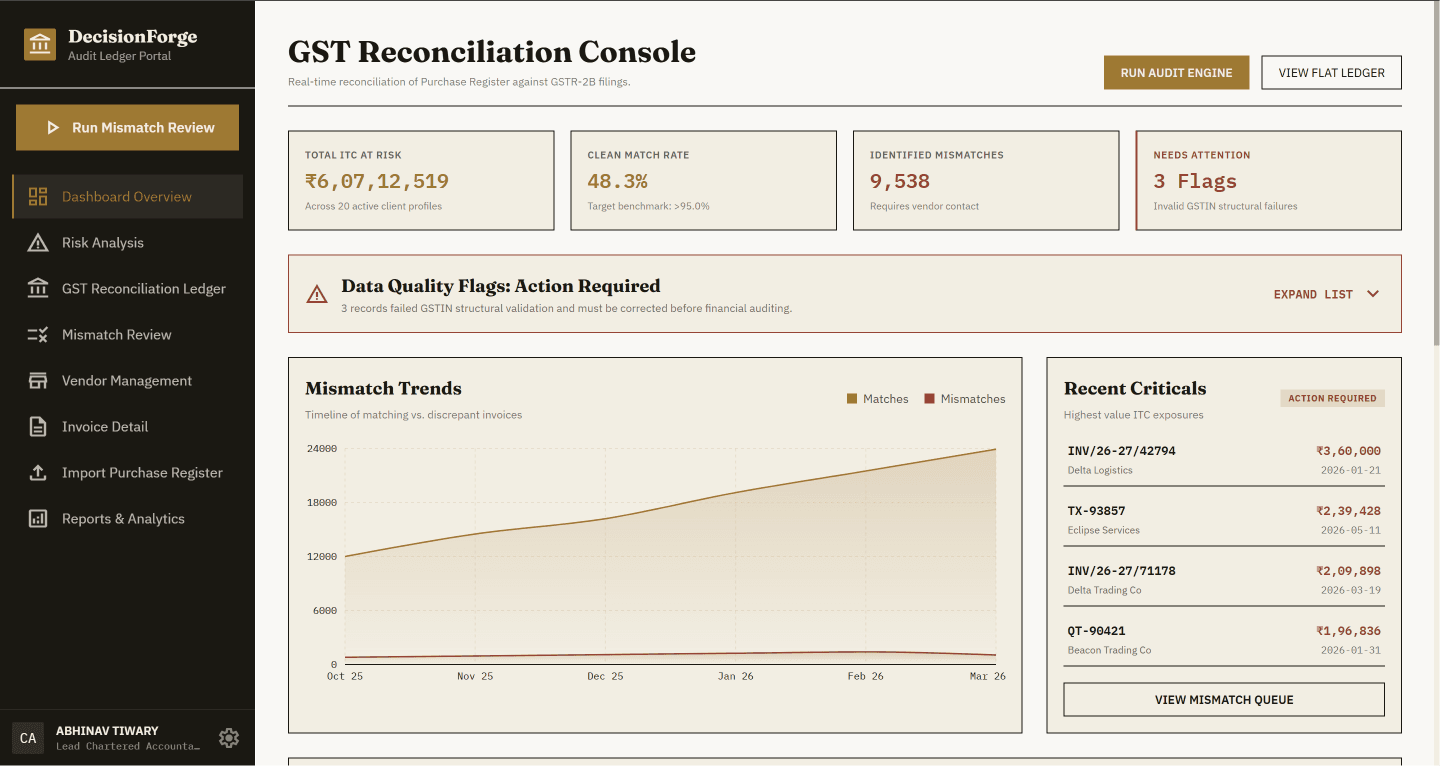Select Invoice Detail in the sidebar
Image resolution: width=1440 pixels, height=766 pixels.
(127, 427)
